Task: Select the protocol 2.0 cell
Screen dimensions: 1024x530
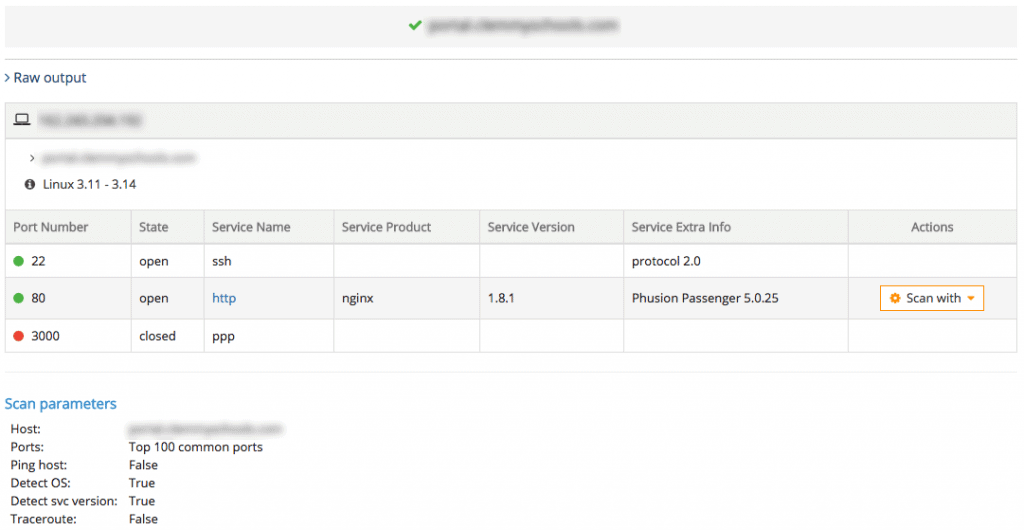Action: pyautogui.click(x=736, y=261)
